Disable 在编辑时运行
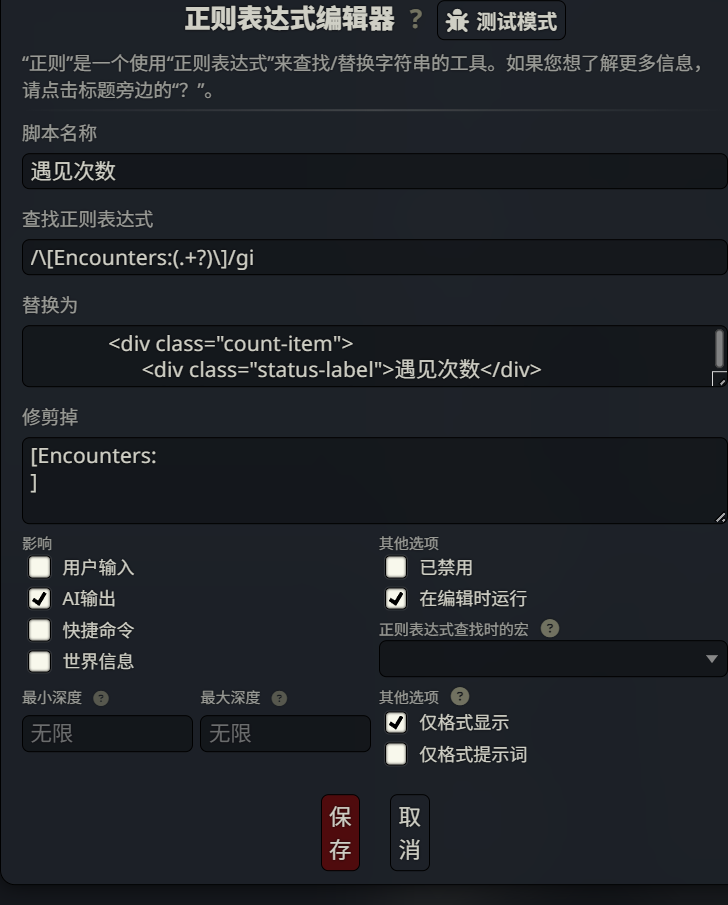728x905 pixels. [396, 598]
